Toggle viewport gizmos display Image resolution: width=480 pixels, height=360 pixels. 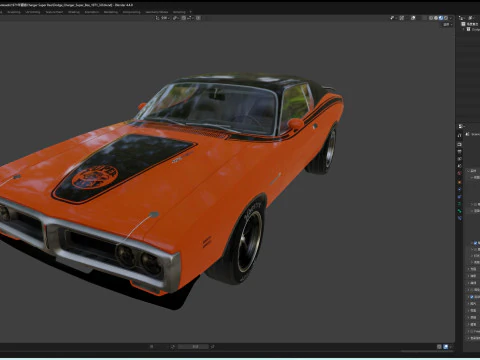tap(402, 18)
